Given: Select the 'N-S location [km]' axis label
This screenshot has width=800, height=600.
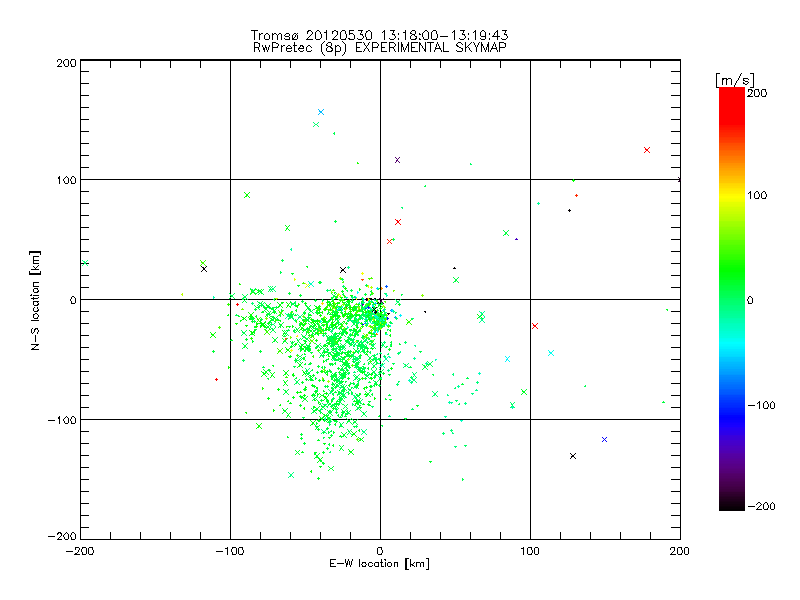Looking at the screenshot, I should [35, 301].
